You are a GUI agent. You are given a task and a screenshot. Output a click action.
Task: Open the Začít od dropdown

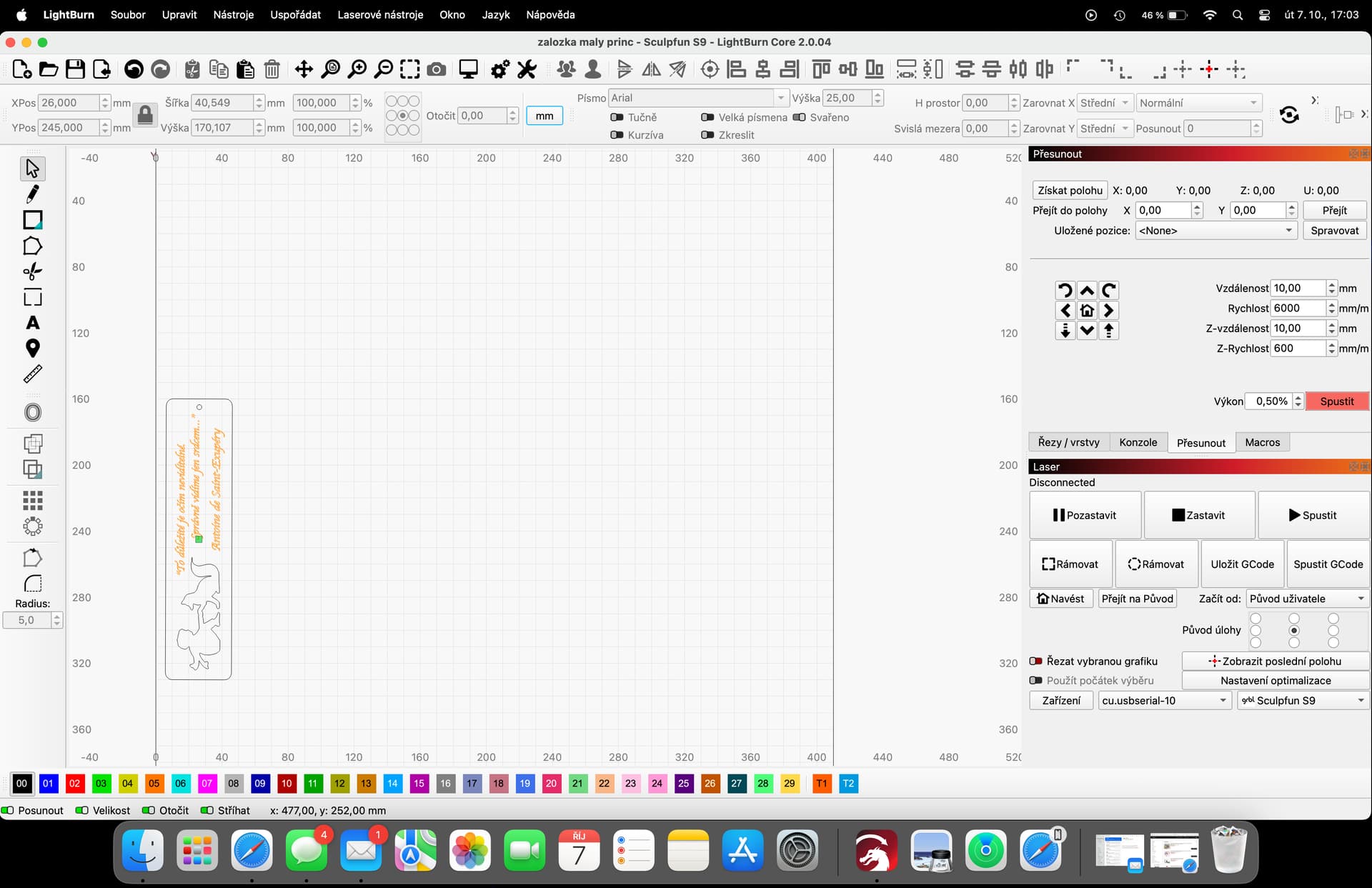click(1306, 599)
